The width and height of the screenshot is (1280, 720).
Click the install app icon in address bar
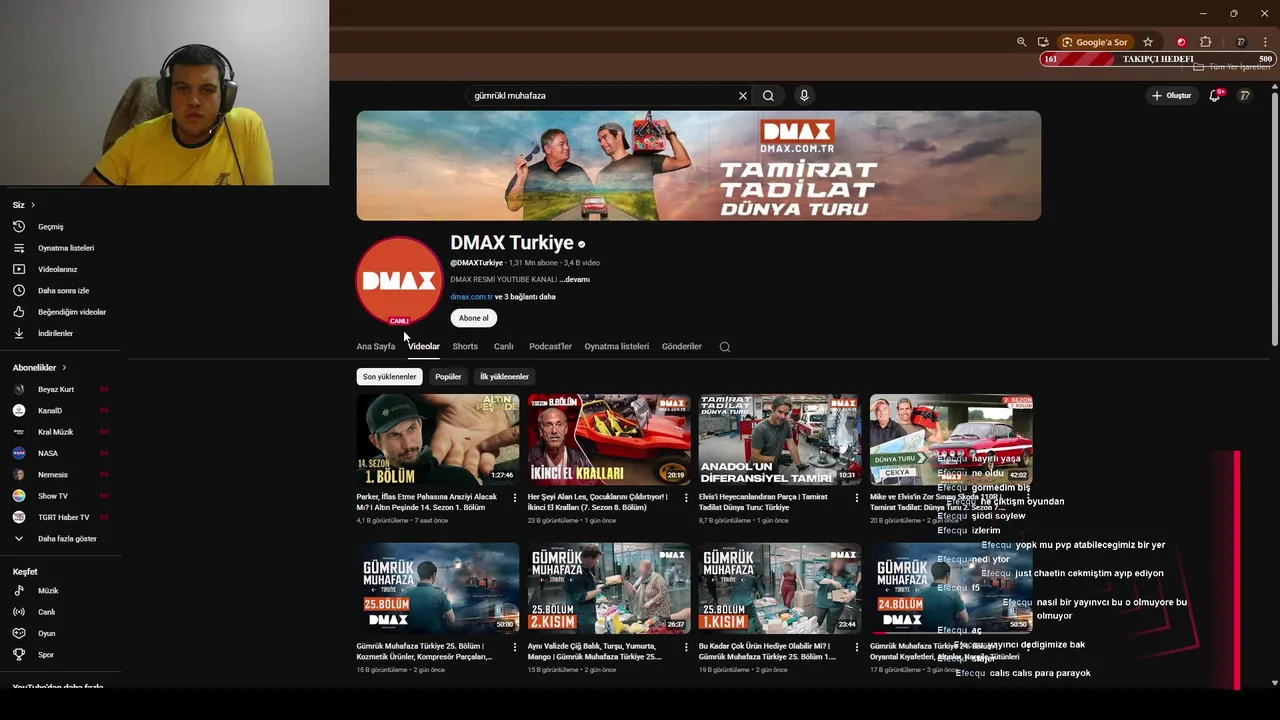pyautogui.click(x=1043, y=42)
